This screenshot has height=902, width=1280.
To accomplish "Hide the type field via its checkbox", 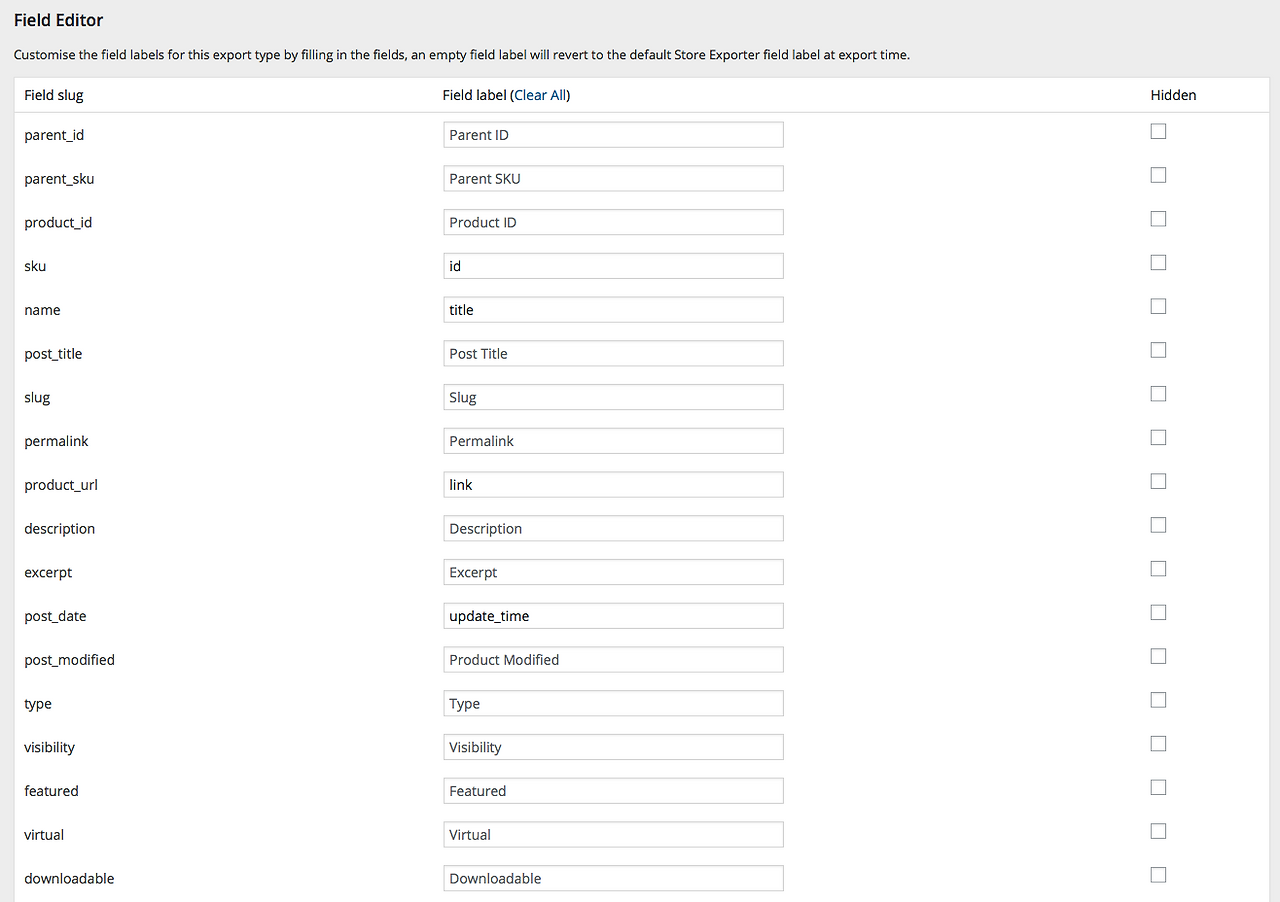I will [x=1158, y=700].
